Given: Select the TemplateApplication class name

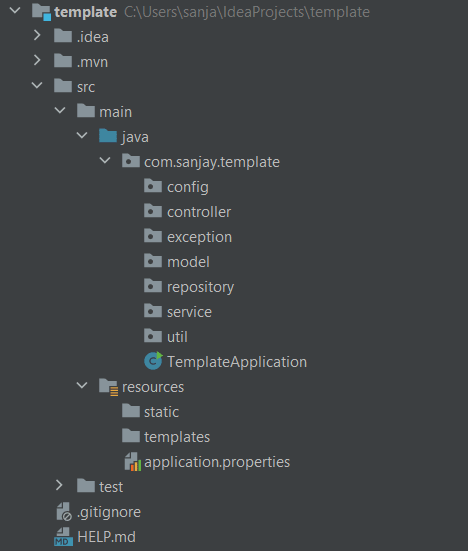Looking at the screenshot, I should click(237, 362).
